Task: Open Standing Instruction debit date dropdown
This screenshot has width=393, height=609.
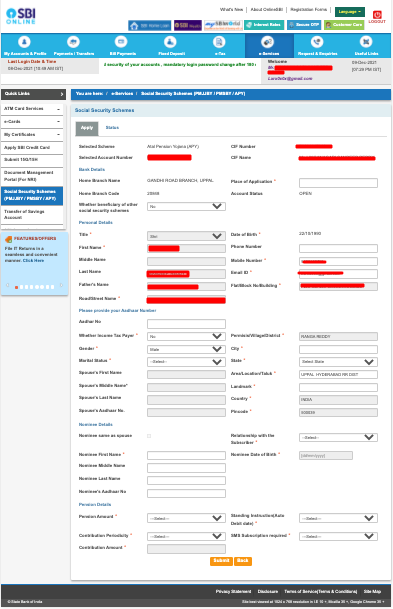Action: [338, 519]
